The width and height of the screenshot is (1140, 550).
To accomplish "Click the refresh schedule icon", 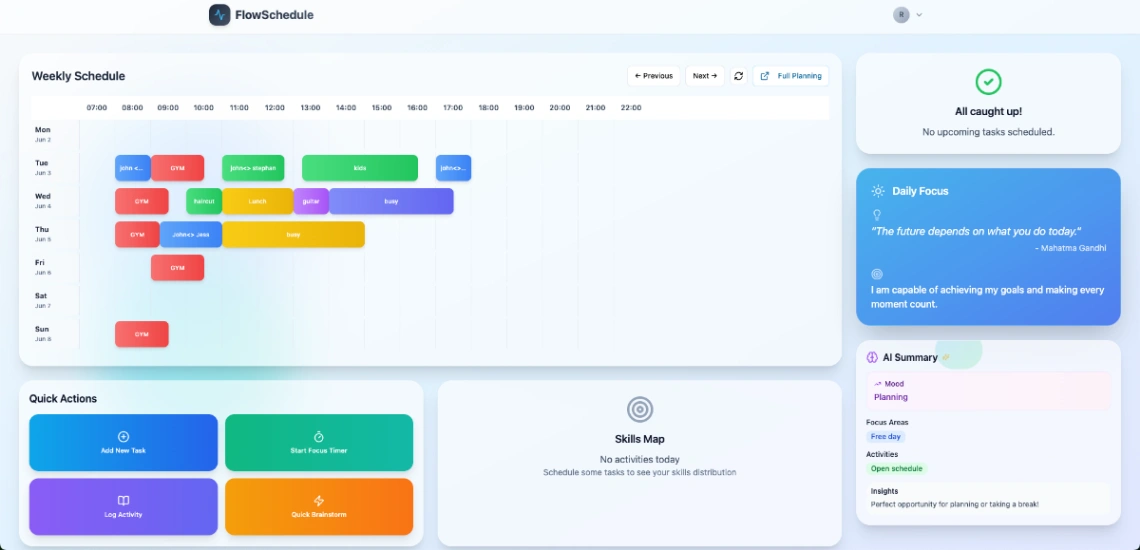I will click(x=739, y=76).
